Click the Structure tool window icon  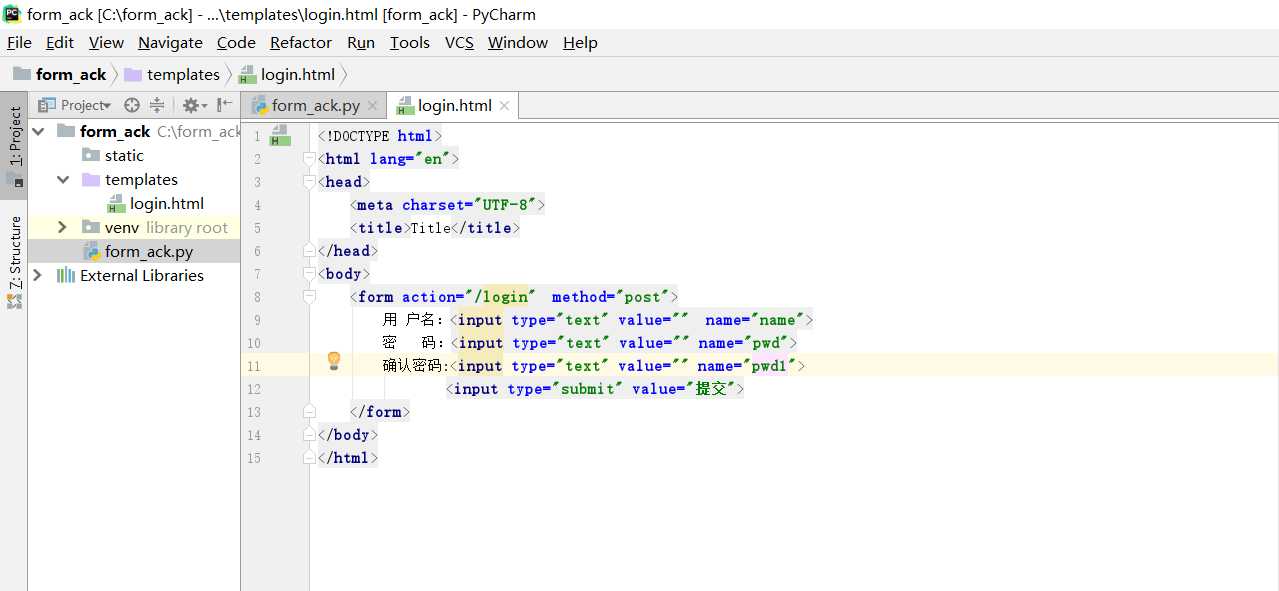14,301
